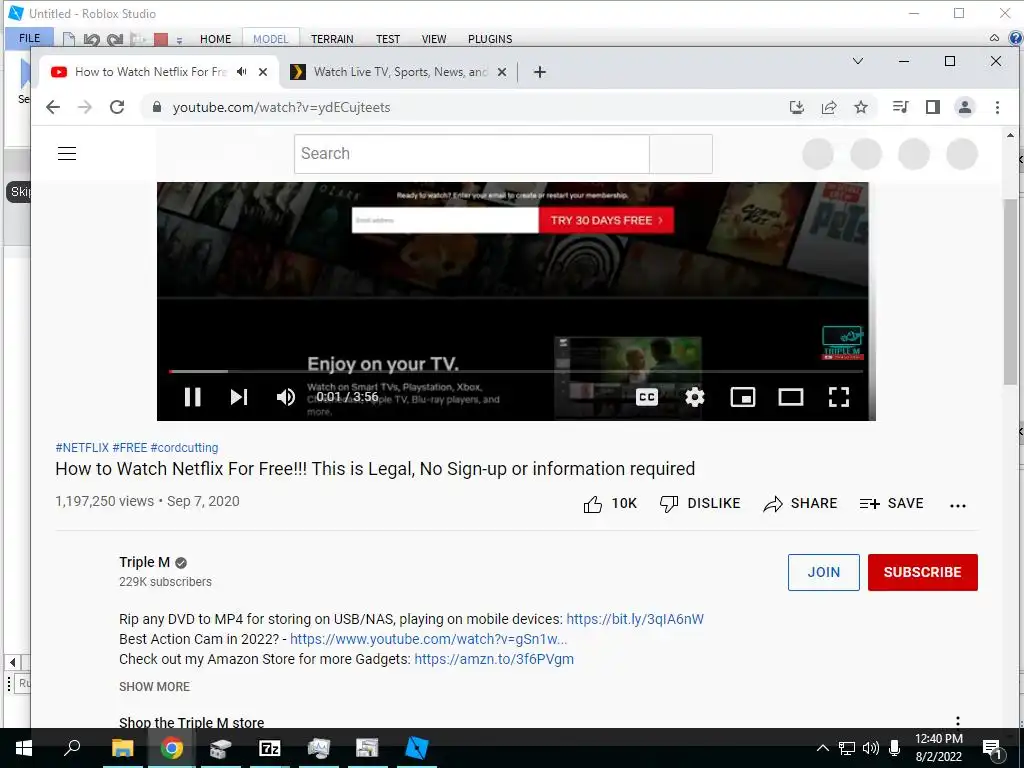
Task: Click Roblox Studio new file icon
Action: [x=69, y=40]
